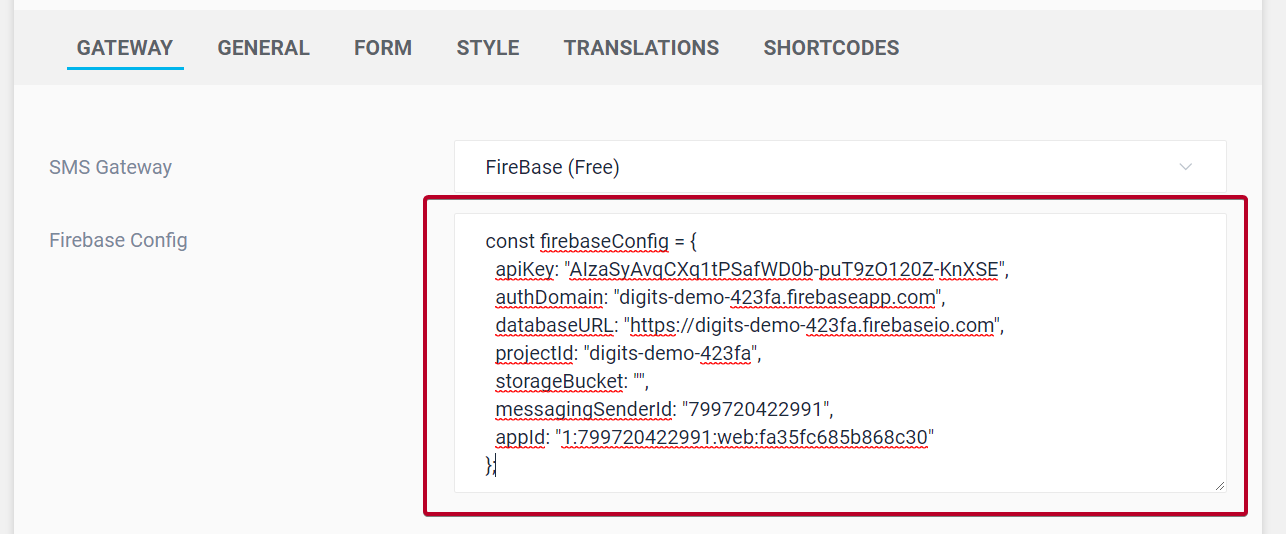Click the closing brace of the config
This screenshot has height=534, width=1286.
[489, 465]
